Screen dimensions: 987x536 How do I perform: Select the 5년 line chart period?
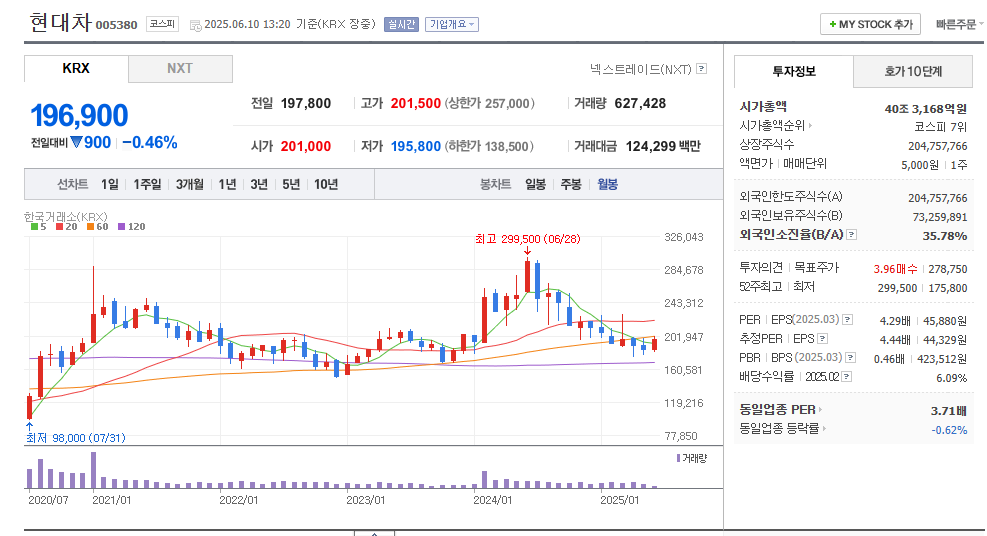click(291, 184)
